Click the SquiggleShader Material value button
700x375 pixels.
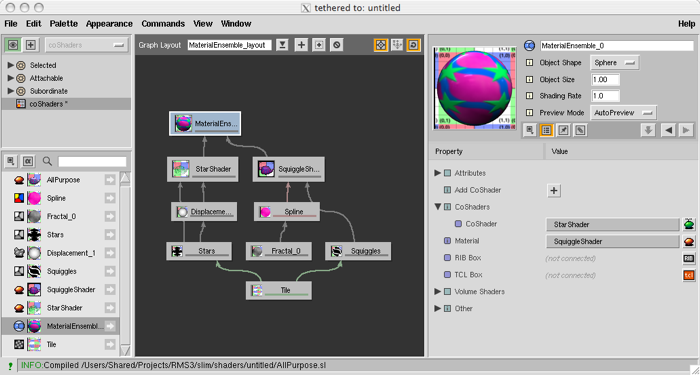click(x=612, y=242)
